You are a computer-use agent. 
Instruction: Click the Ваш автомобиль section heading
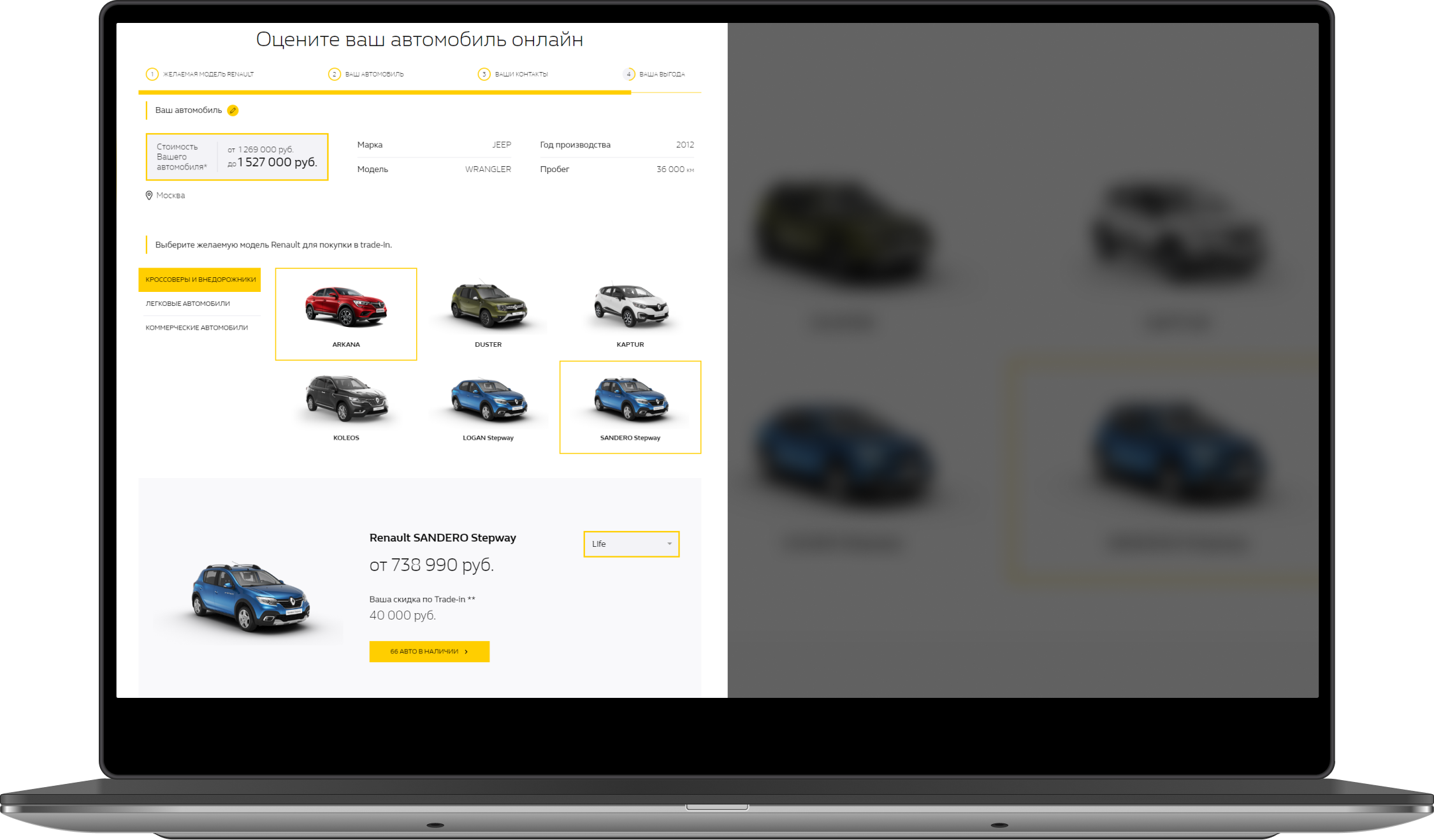(x=189, y=110)
